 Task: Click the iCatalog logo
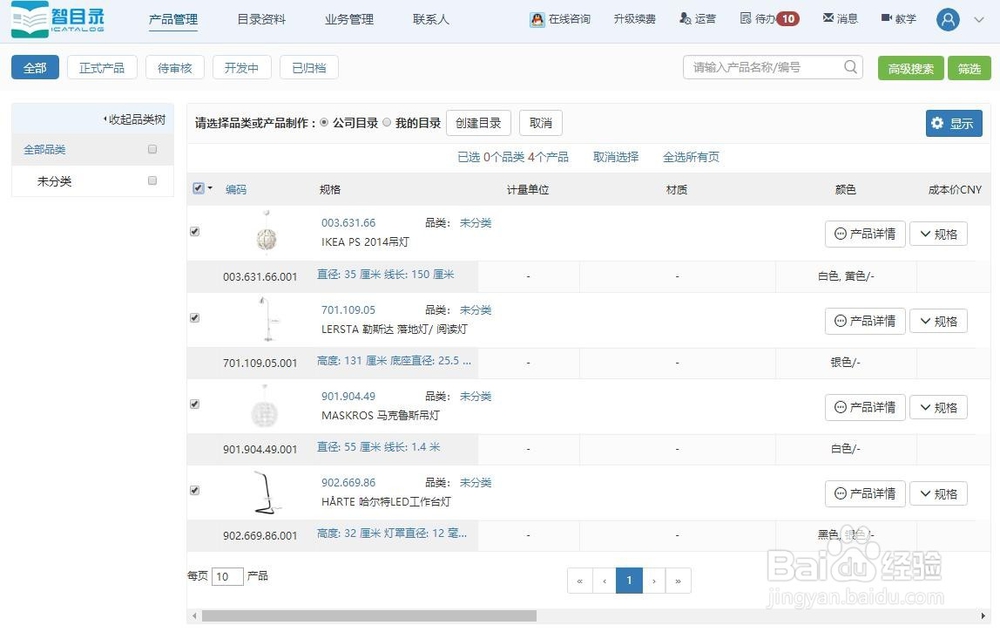point(58,19)
